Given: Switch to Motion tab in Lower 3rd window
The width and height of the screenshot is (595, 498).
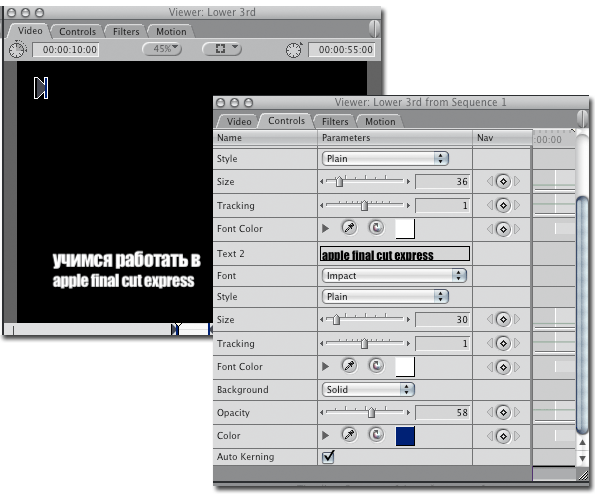Looking at the screenshot, I should (x=171, y=32).
